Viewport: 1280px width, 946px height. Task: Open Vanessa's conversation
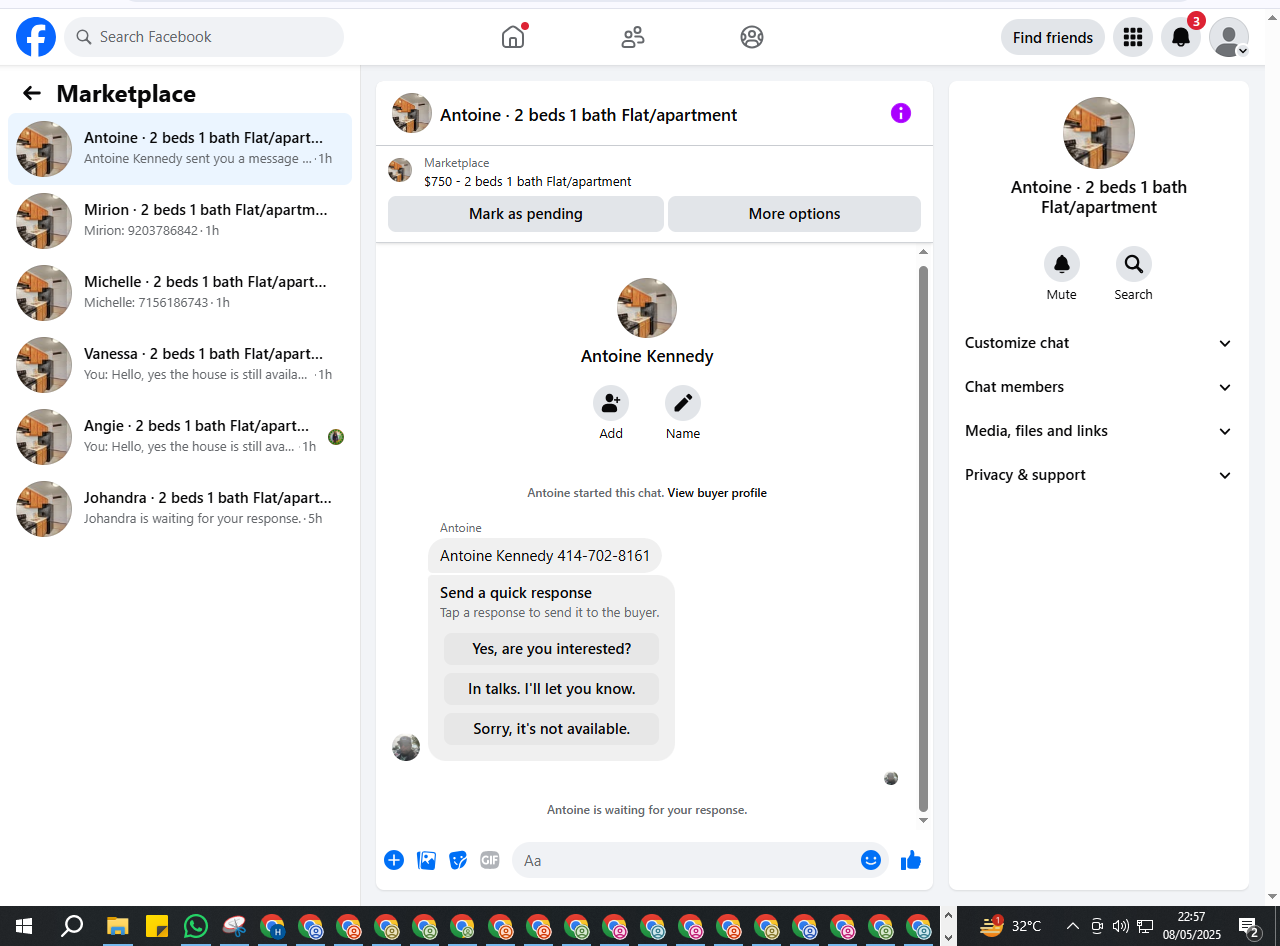click(180, 365)
